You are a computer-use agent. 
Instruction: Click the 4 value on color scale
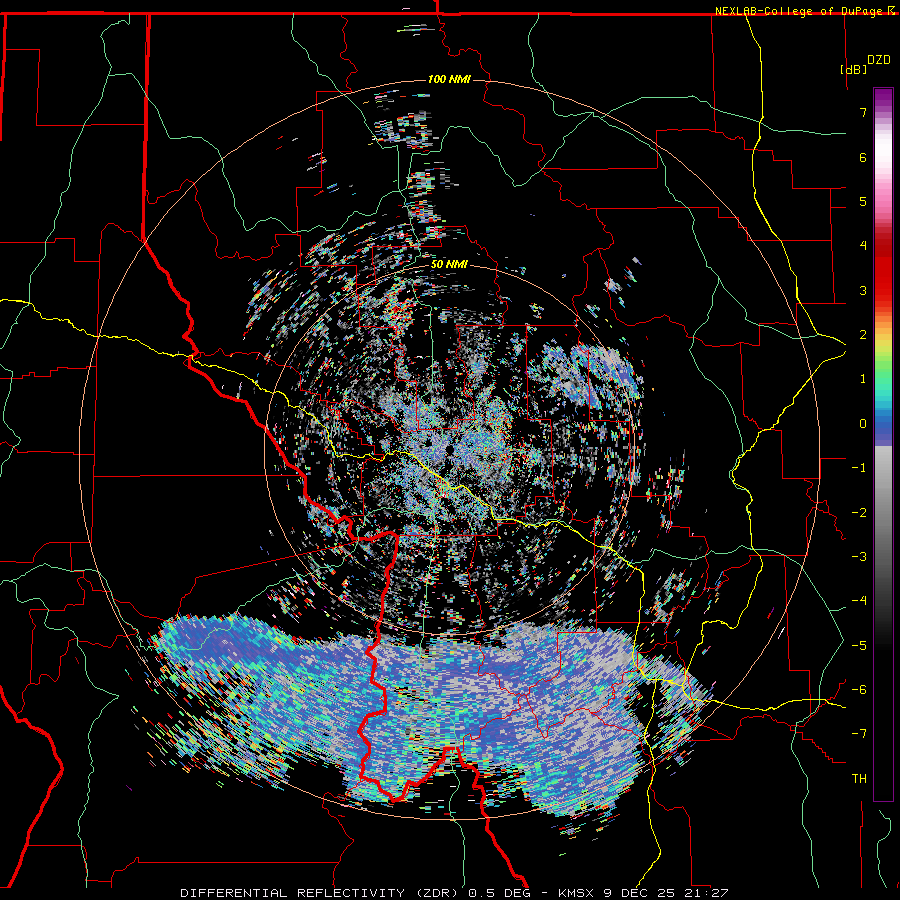tap(863, 246)
